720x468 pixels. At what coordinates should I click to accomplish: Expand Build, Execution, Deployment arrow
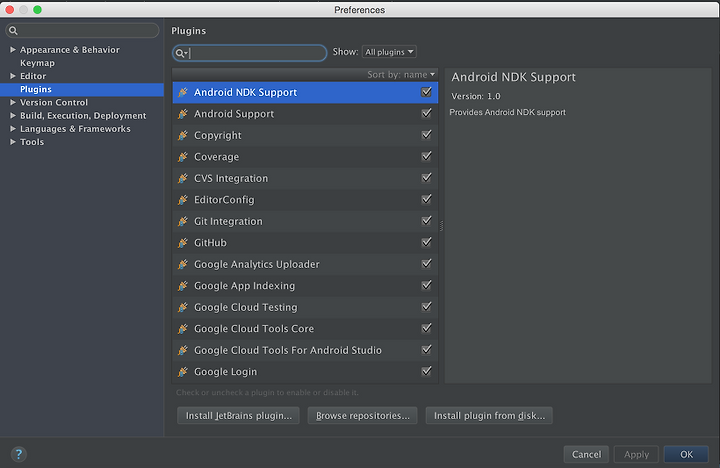(x=13, y=116)
